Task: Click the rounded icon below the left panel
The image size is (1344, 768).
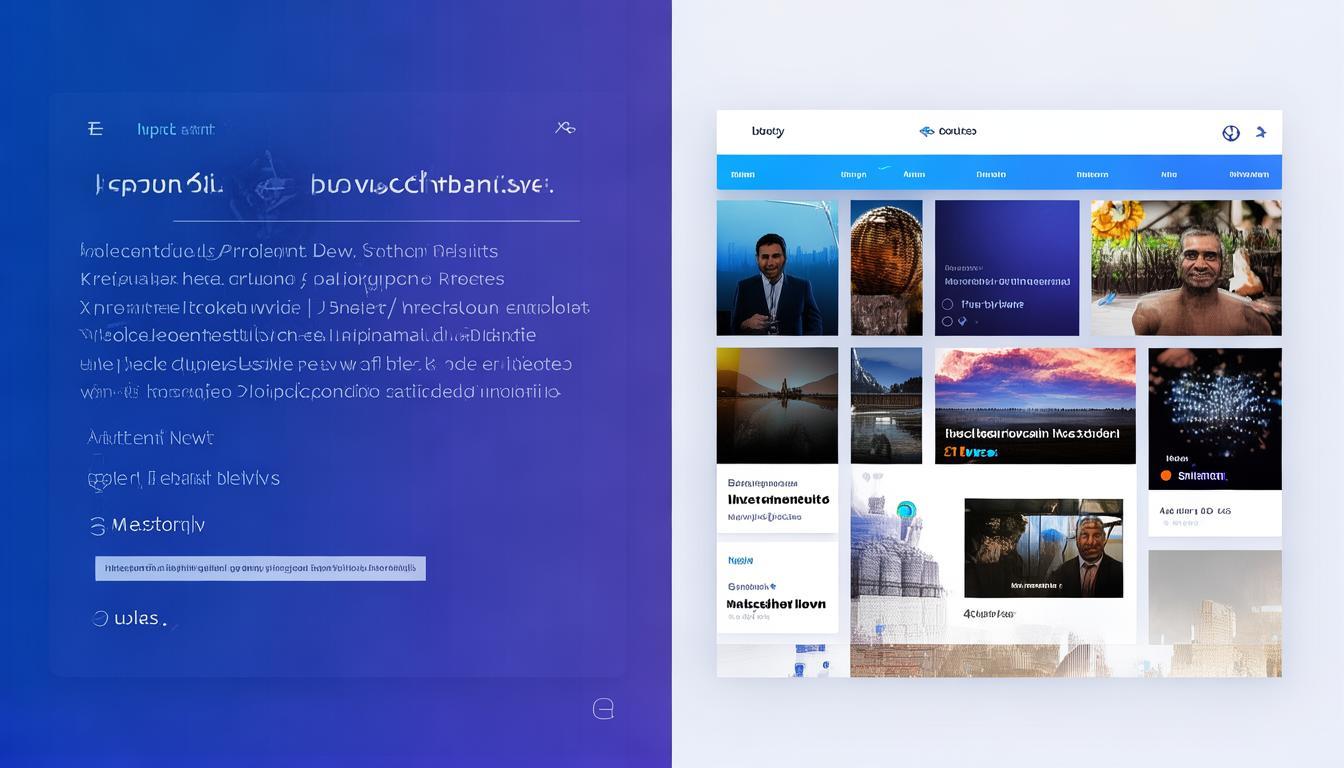Action: (x=603, y=709)
